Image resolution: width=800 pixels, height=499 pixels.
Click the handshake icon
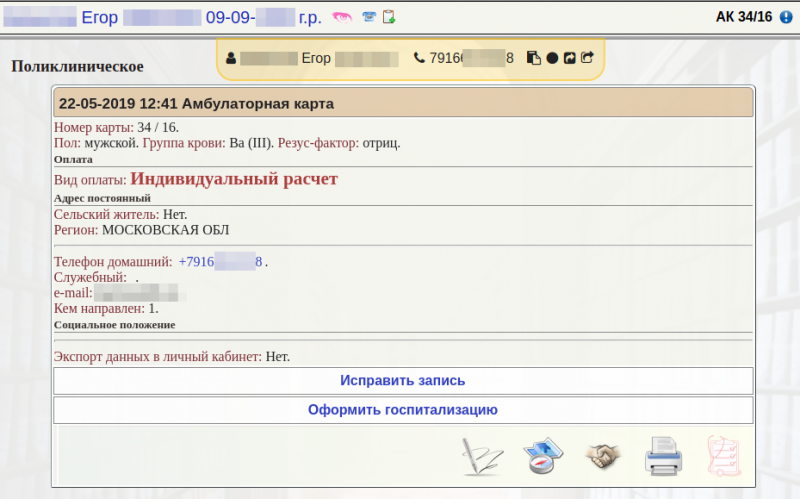(603, 456)
